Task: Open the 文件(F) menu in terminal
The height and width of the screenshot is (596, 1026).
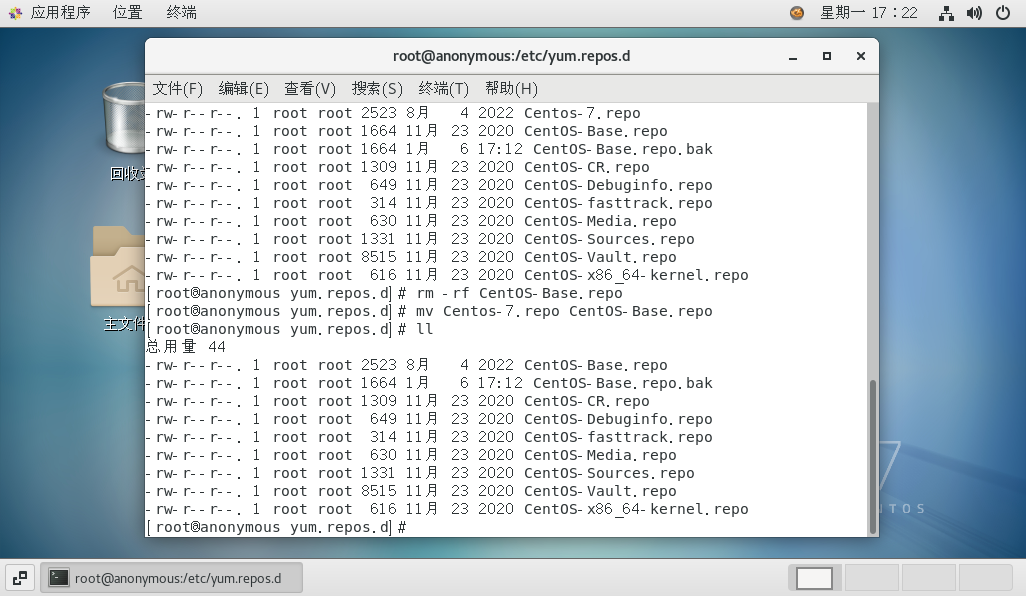Action: tap(177, 88)
